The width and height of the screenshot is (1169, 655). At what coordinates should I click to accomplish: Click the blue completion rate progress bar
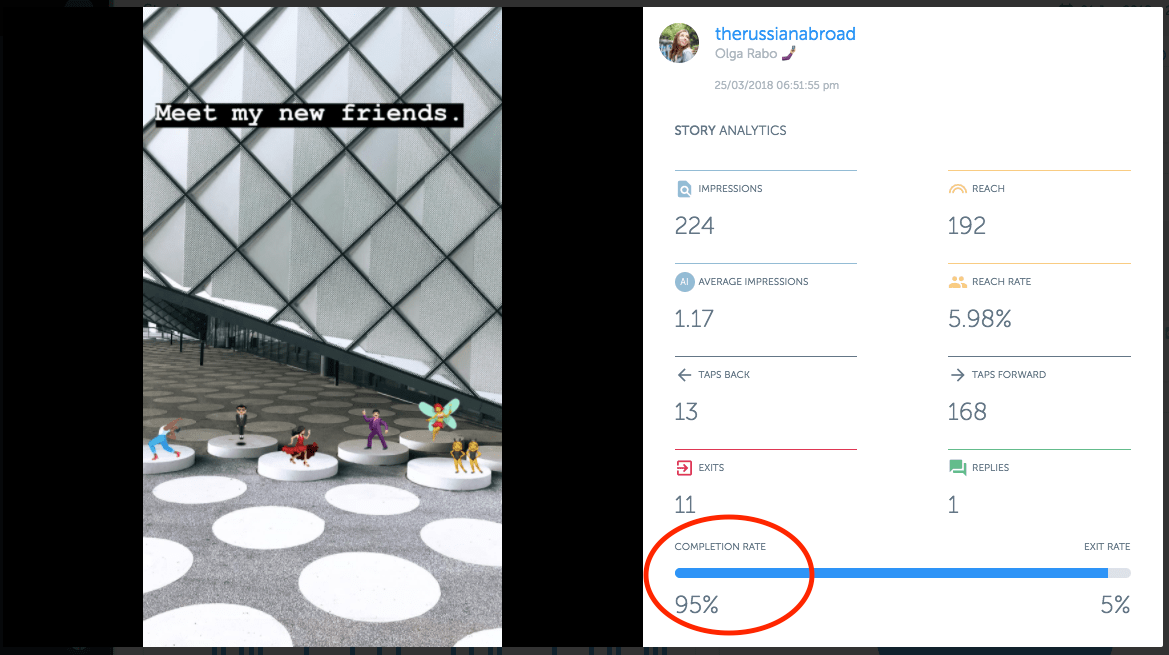(891, 573)
